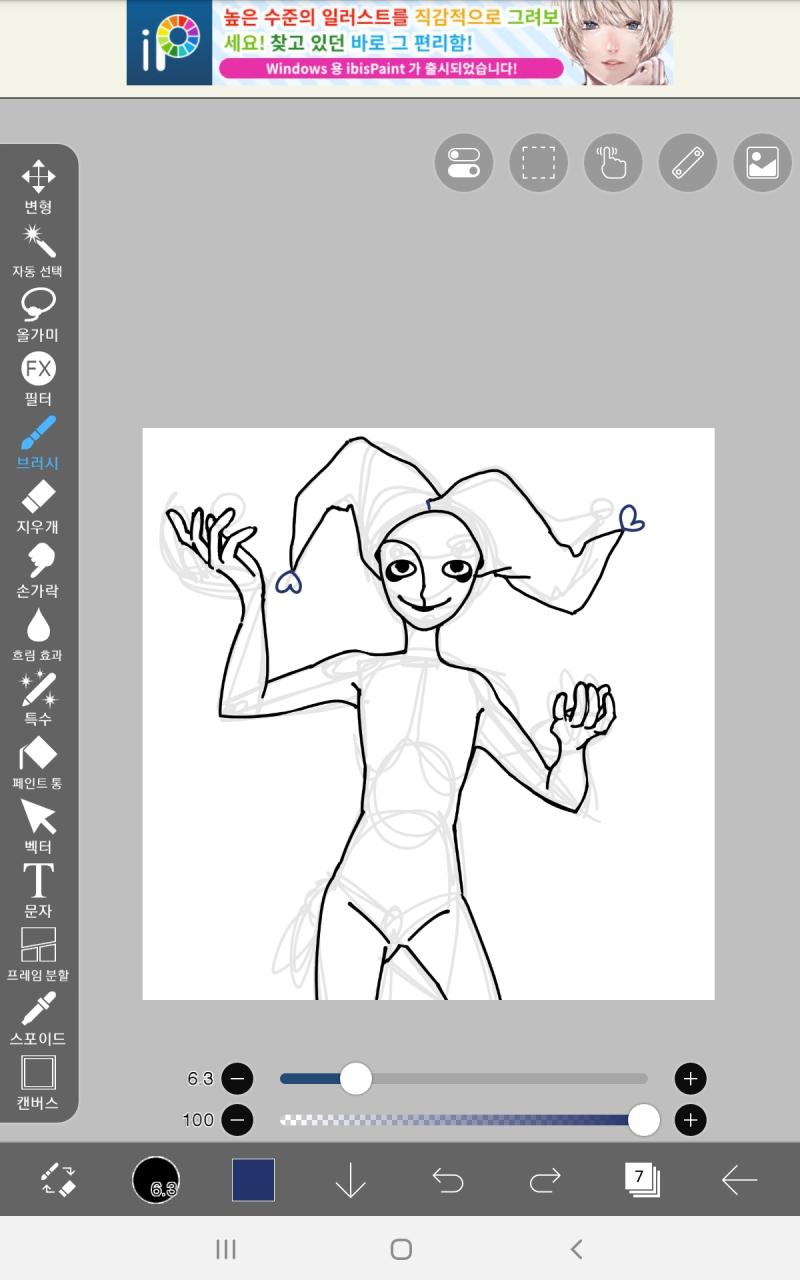Open the ruler tool button
Viewport: 800px width, 1280px height.
tap(688, 162)
